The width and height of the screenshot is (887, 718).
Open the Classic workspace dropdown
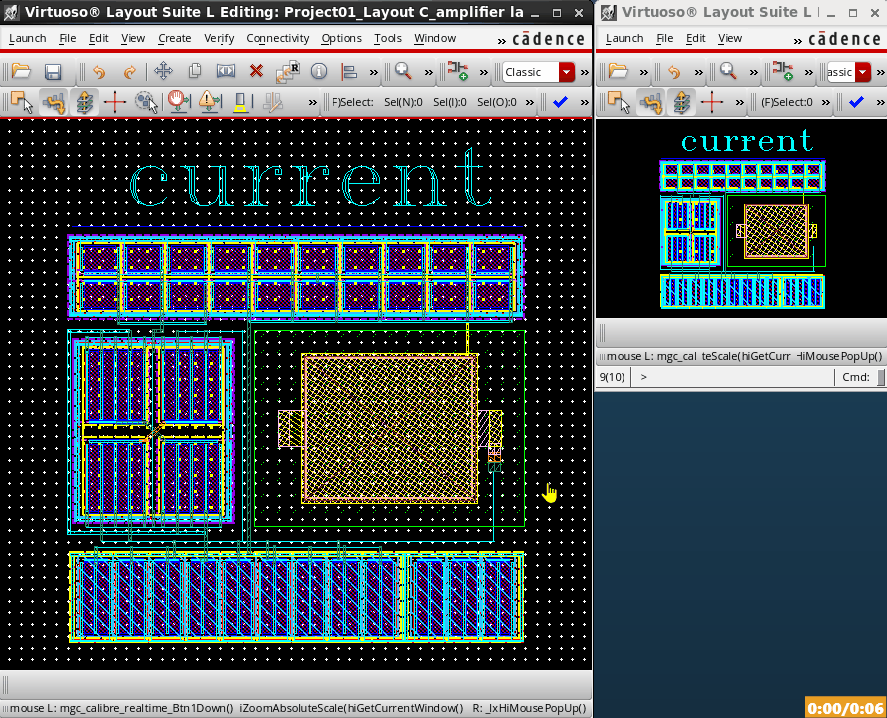click(567, 72)
